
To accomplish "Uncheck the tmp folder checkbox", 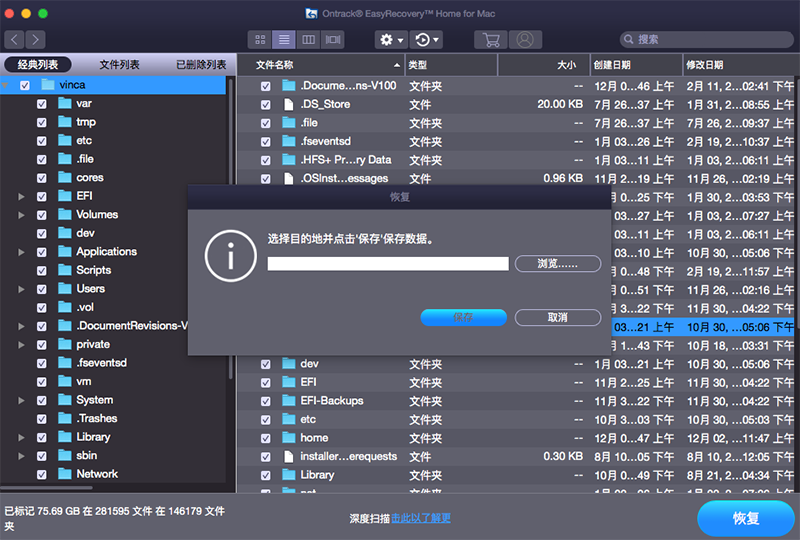I will click(x=42, y=122).
